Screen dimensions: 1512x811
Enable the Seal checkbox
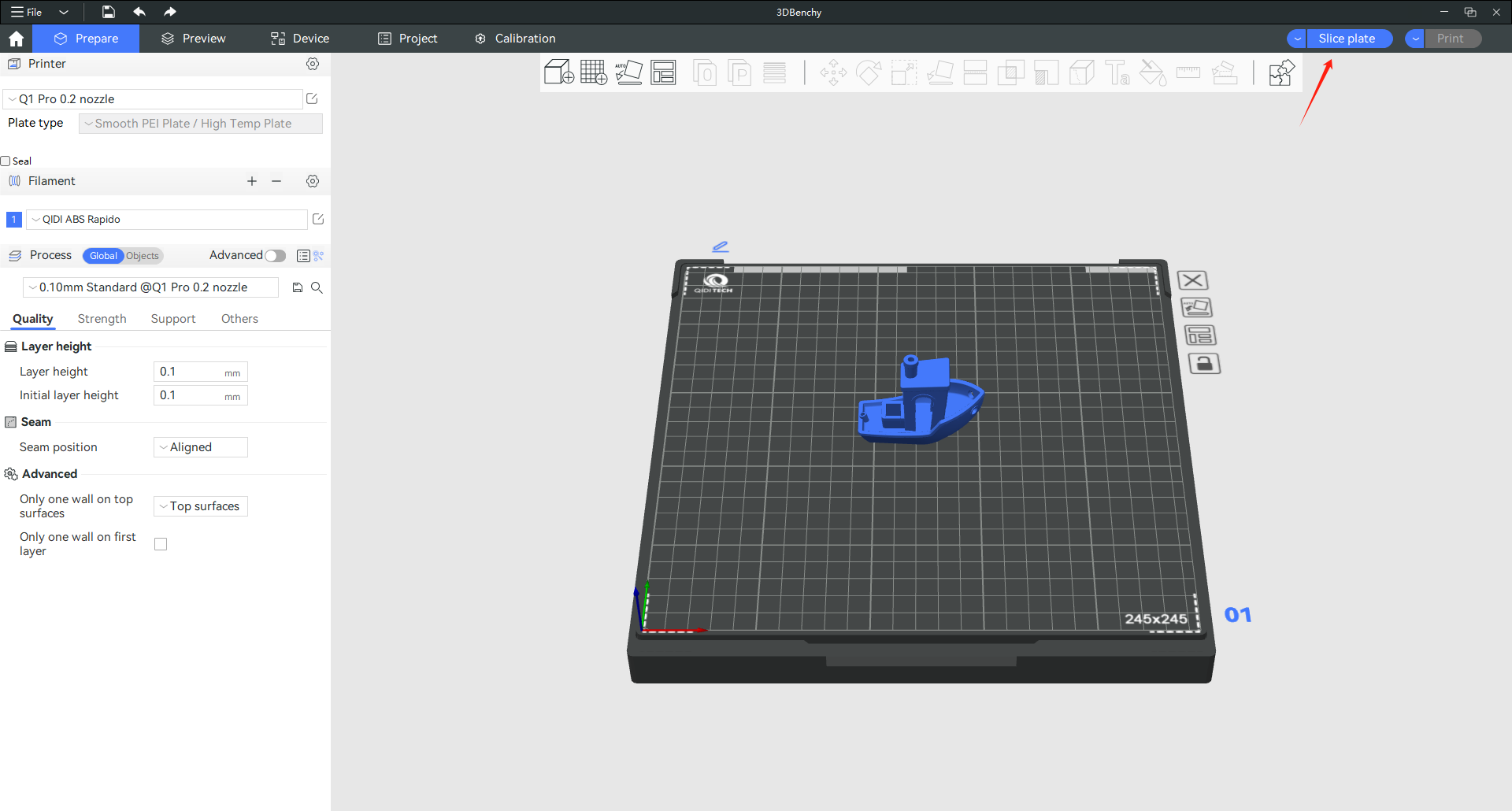[x=6, y=161]
